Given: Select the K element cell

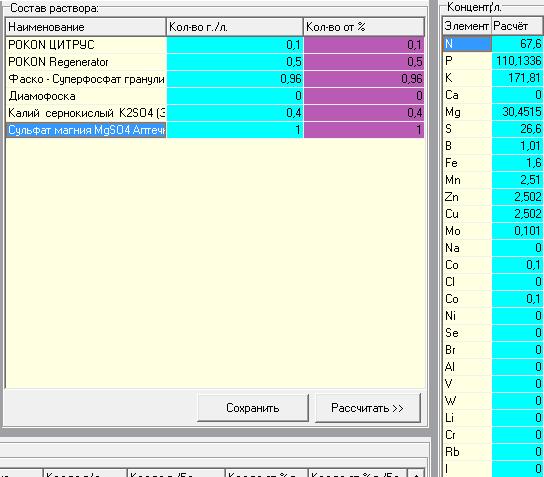Looking at the screenshot, I should click(x=467, y=78).
